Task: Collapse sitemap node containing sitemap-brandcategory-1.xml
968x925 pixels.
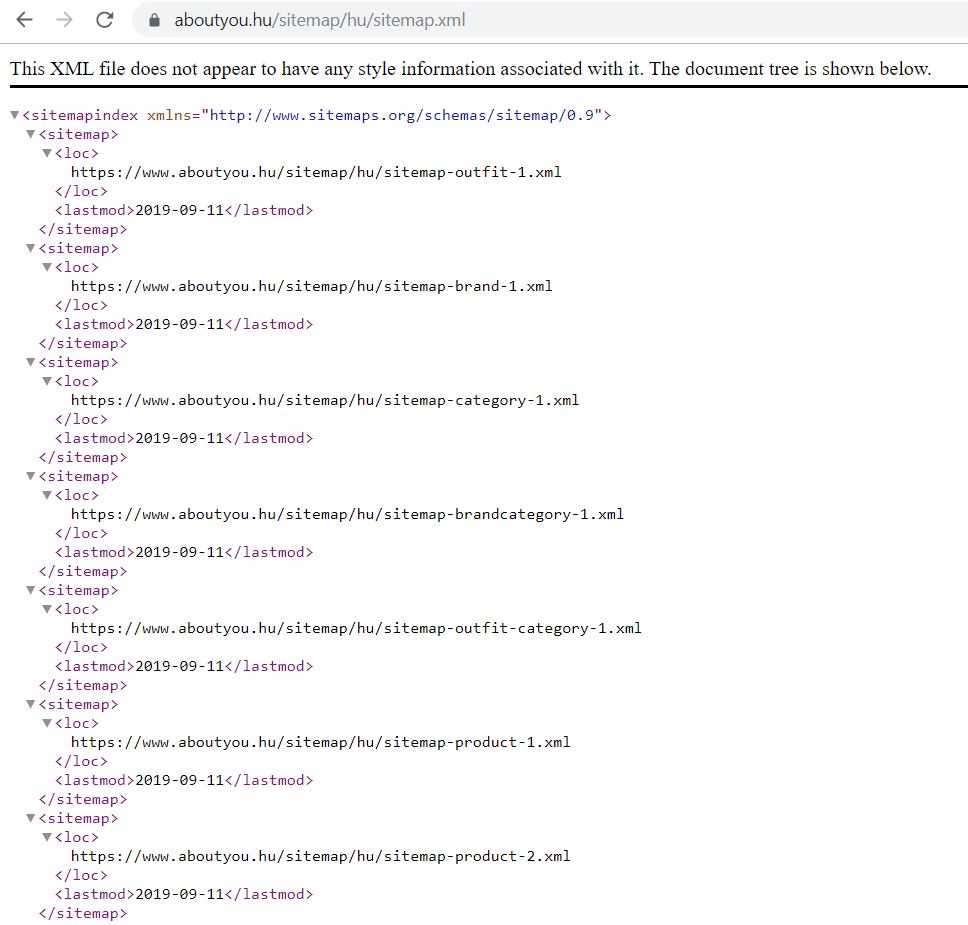Action: coord(30,476)
